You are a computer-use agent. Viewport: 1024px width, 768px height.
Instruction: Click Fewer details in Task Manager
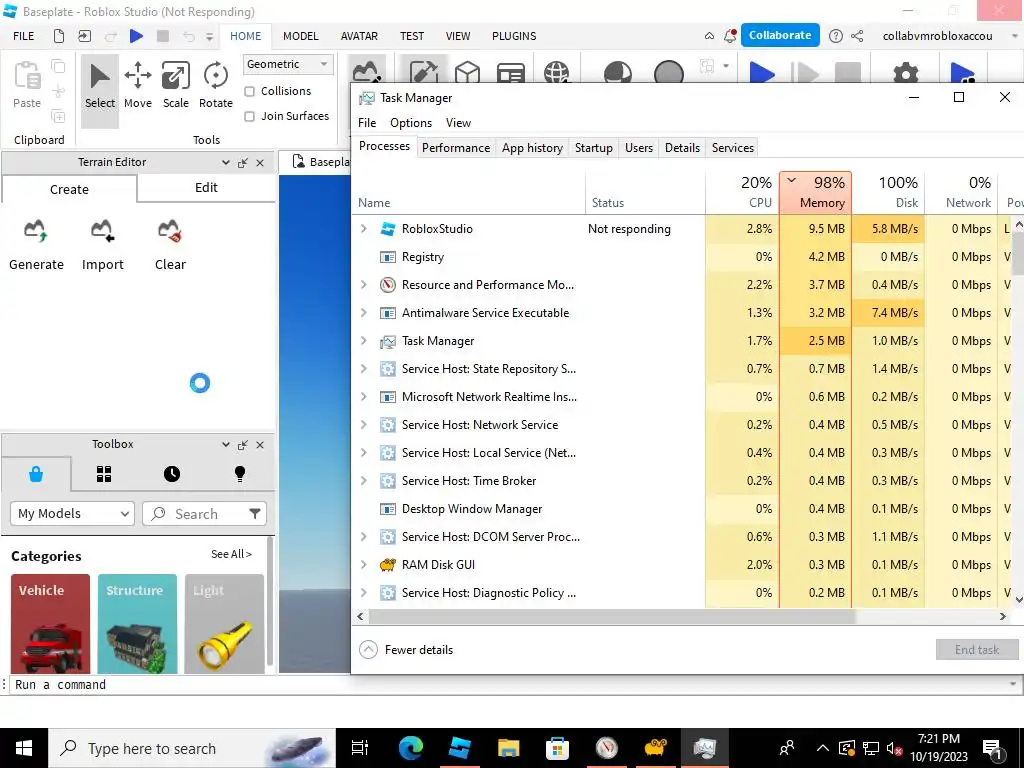click(406, 650)
